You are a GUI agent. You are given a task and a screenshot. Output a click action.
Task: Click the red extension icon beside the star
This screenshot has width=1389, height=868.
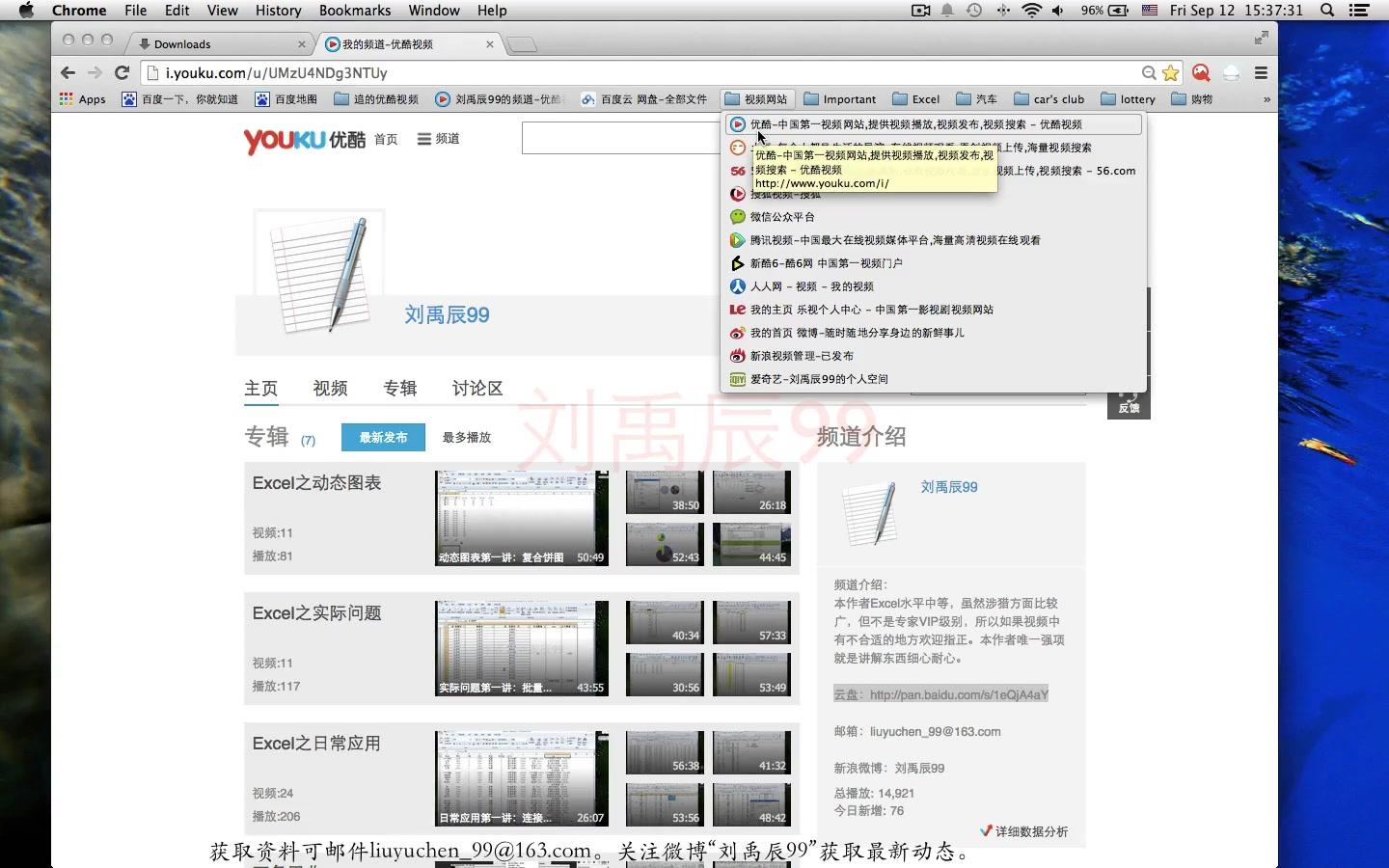1201,73
